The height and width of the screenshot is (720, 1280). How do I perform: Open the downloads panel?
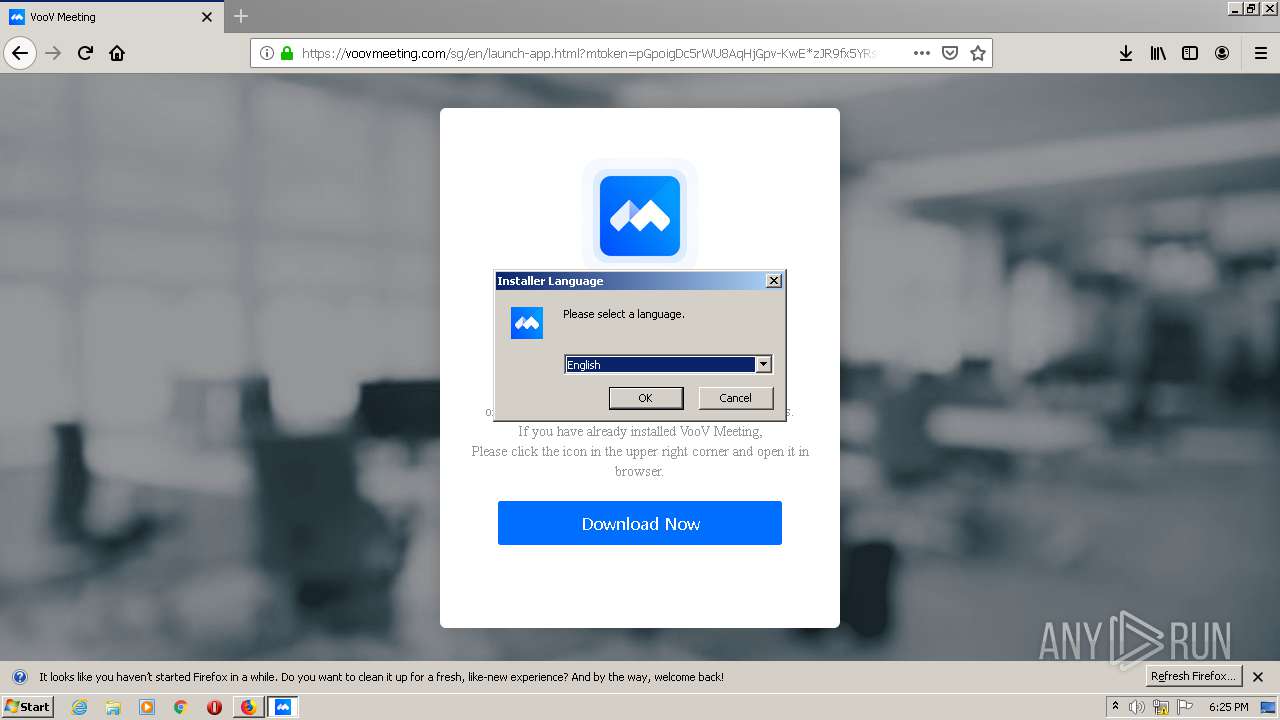[1126, 53]
